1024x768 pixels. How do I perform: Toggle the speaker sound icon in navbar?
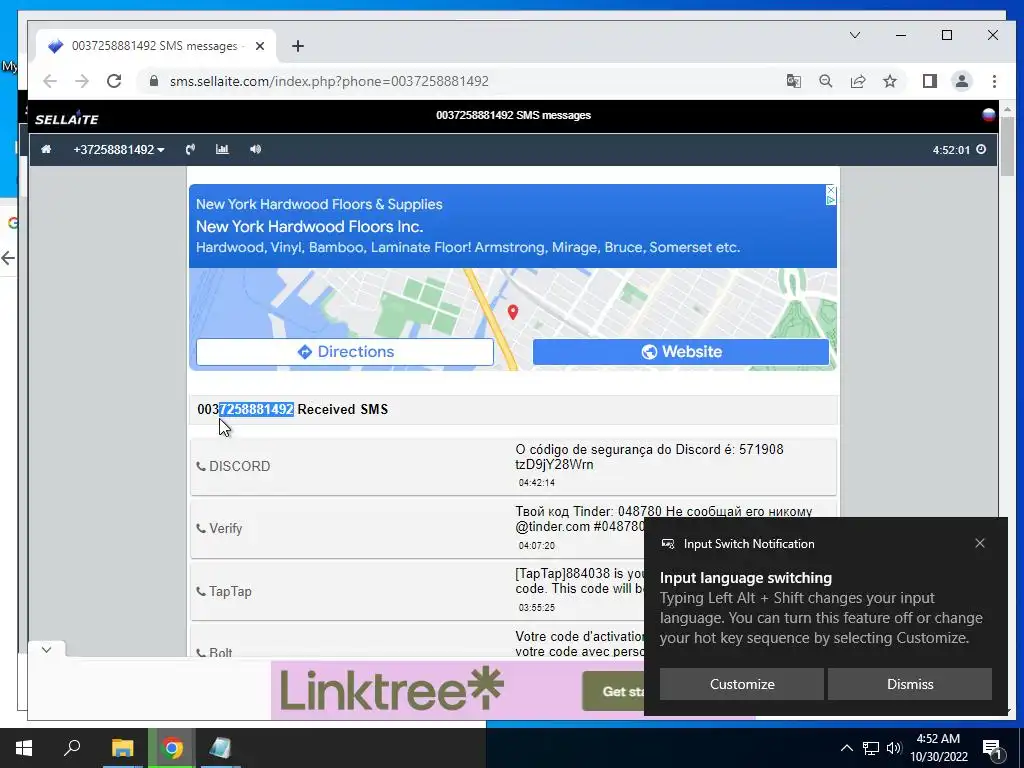click(255, 150)
